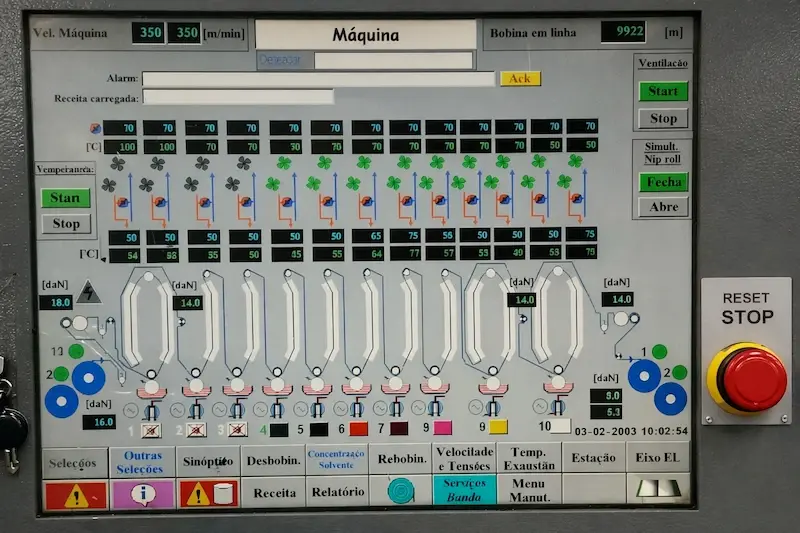Open the Estação page
This screenshot has width=800, height=533.
[x=593, y=458]
